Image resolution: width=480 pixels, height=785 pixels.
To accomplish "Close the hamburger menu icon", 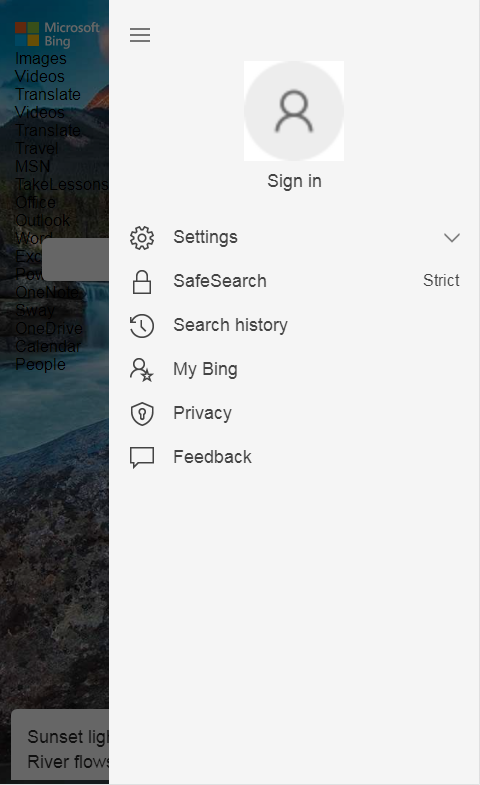I will [140, 35].
